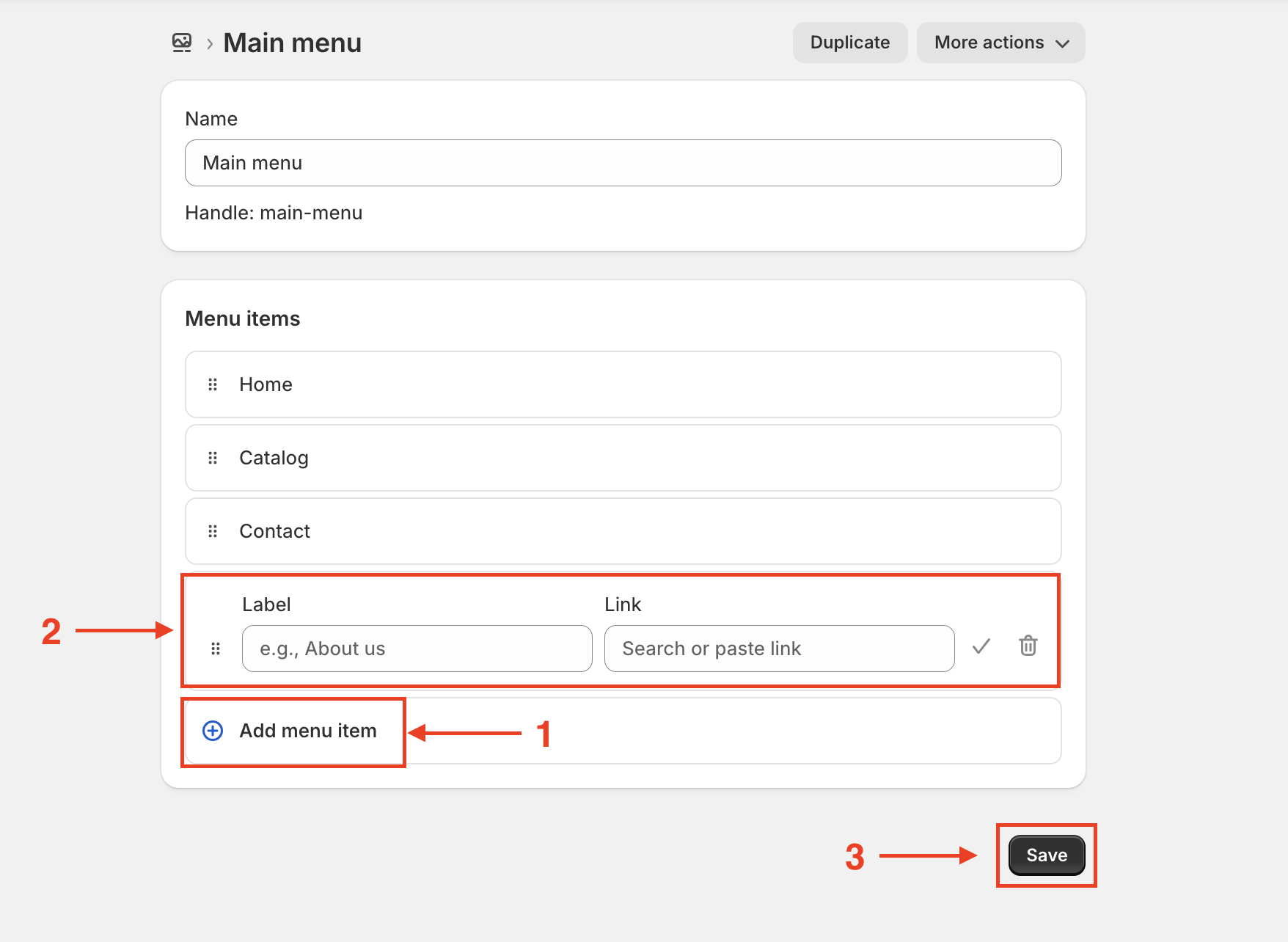This screenshot has width=1288, height=942.
Task: Click the Search or paste link field
Action: tap(779, 649)
